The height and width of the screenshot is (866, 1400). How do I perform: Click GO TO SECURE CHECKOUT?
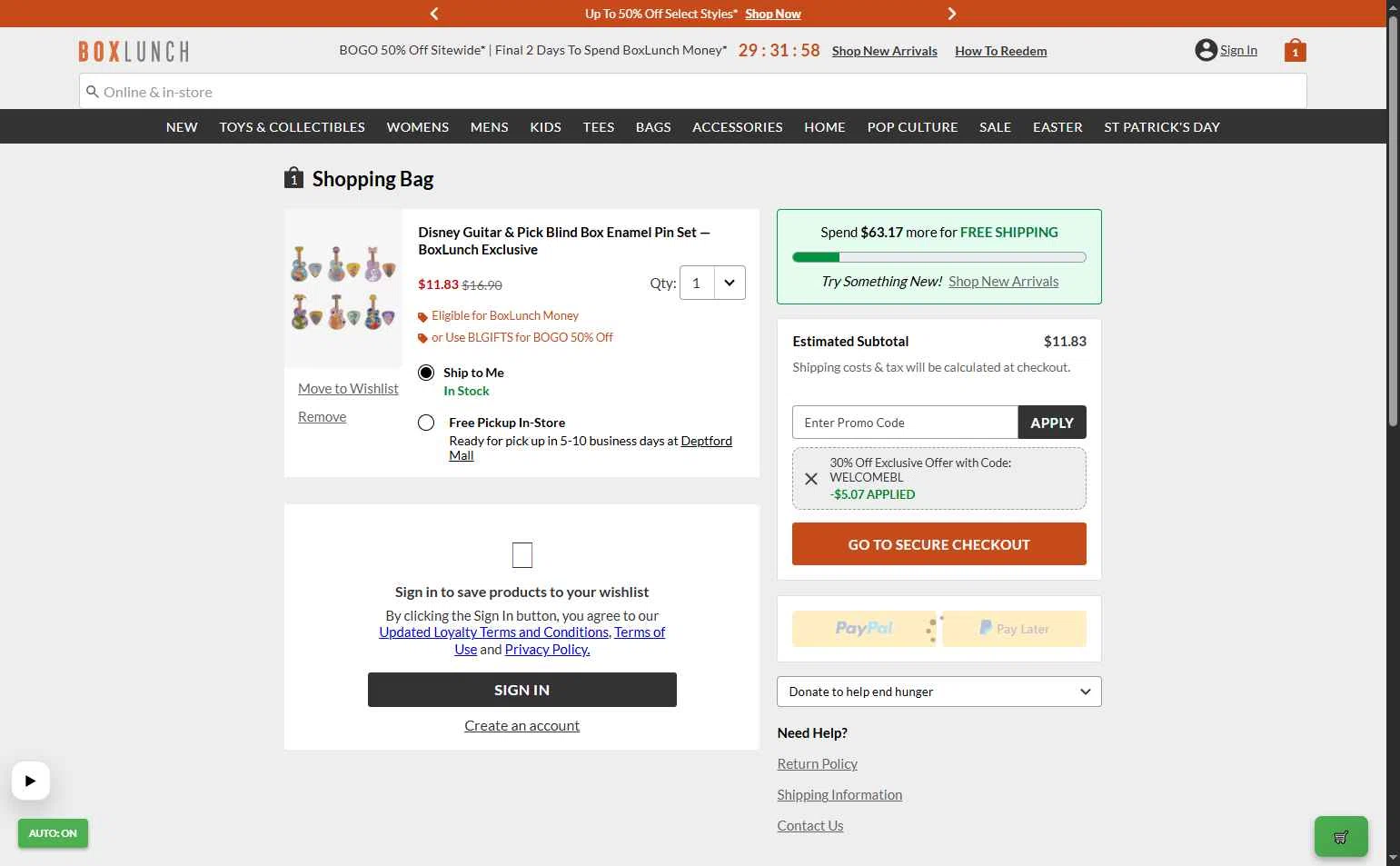click(x=939, y=544)
